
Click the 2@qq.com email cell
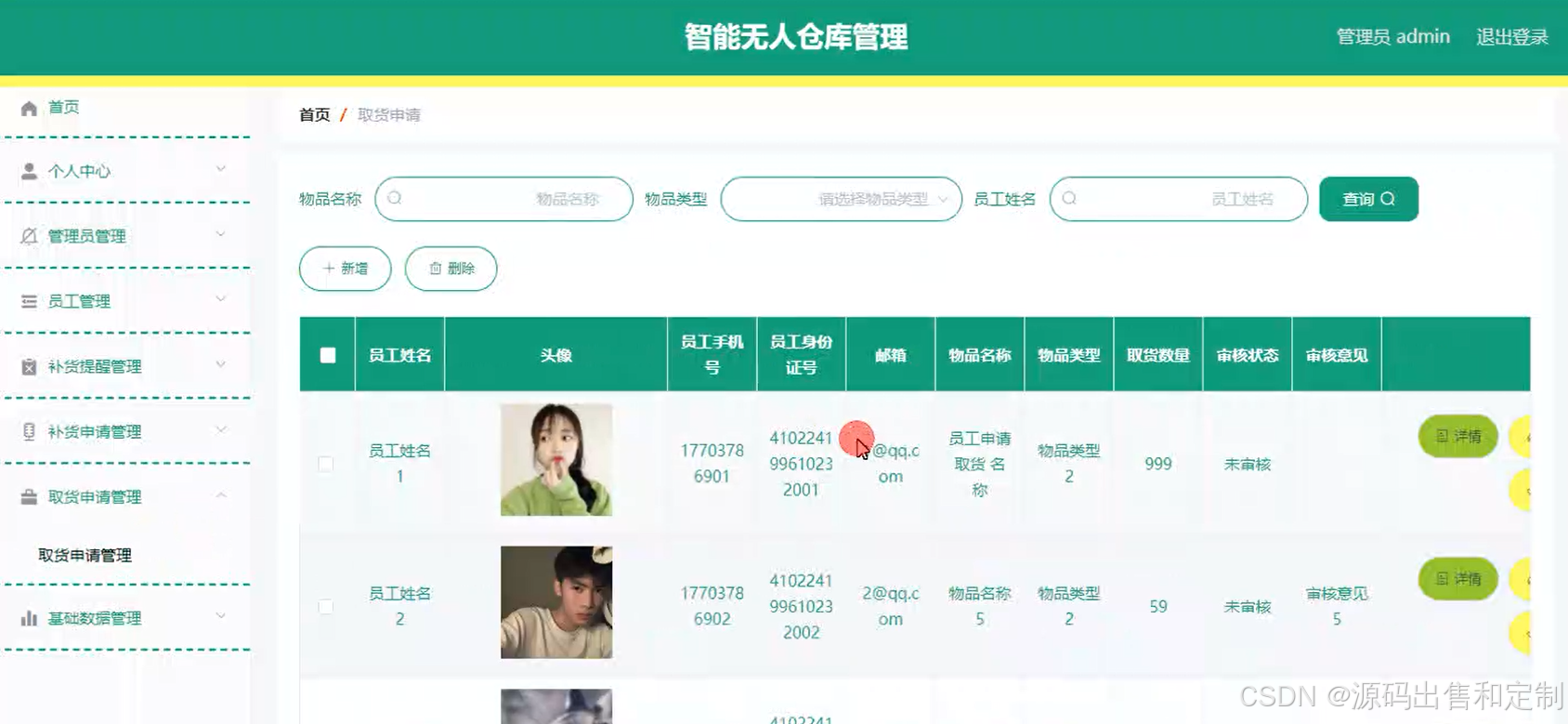pyautogui.click(x=890, y=606)
